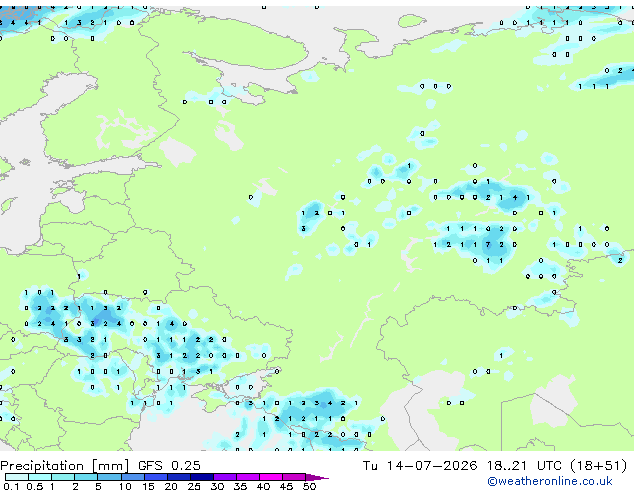
Task: Select legend color between 2 and 5
Action: pyautogui.click(x=86, y=477)
